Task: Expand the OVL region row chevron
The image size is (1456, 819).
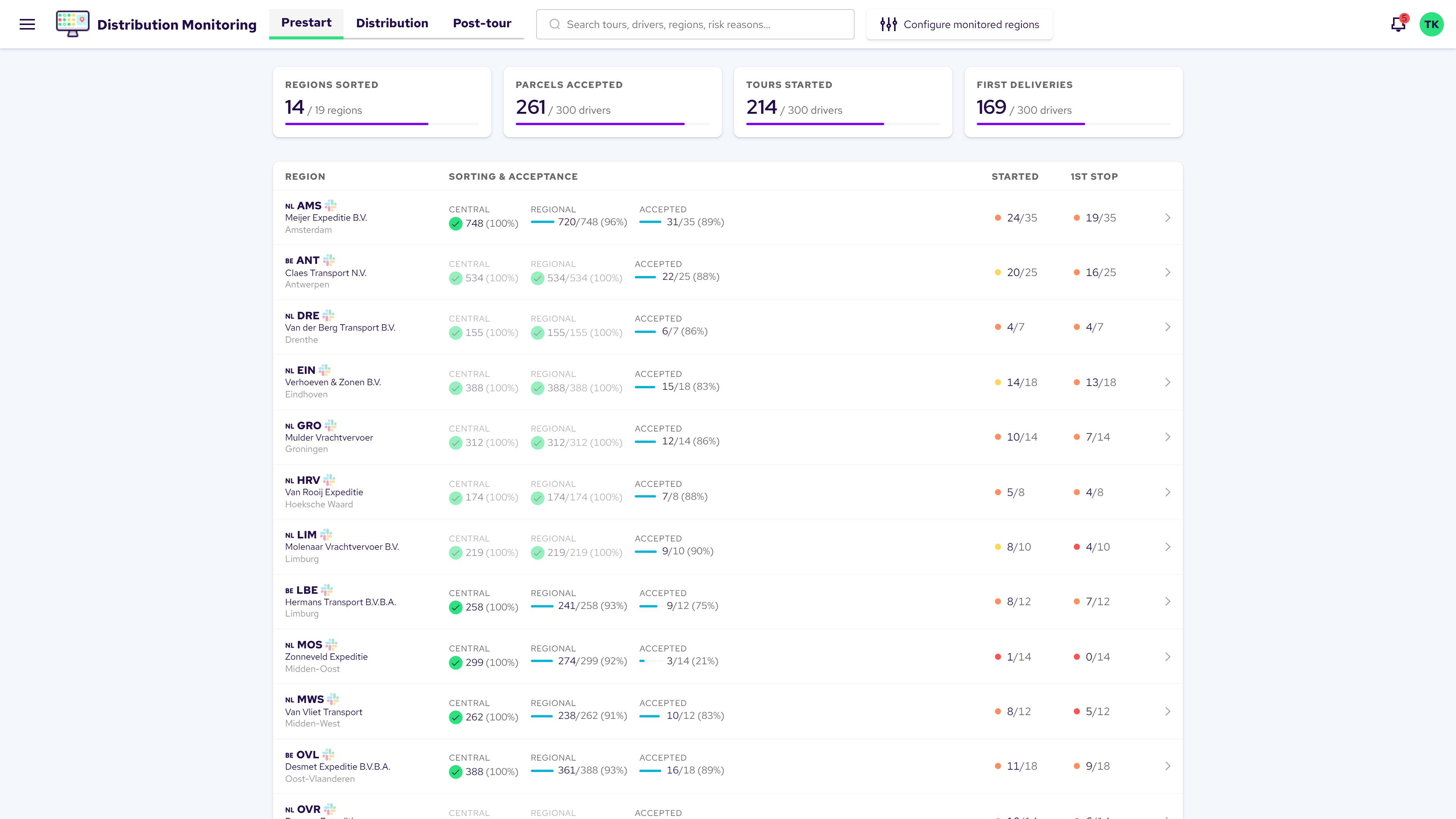Action: pyautogui.click(x=1168, y=766)
